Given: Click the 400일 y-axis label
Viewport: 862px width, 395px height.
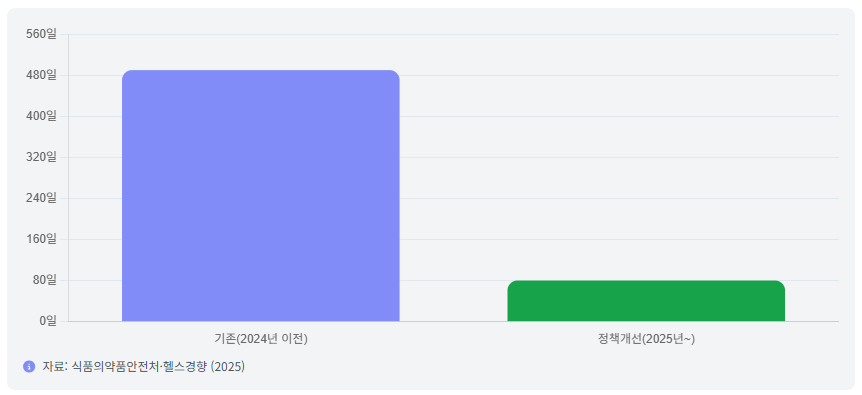Looking at the screenshot, I should click(x=41, y=116).
